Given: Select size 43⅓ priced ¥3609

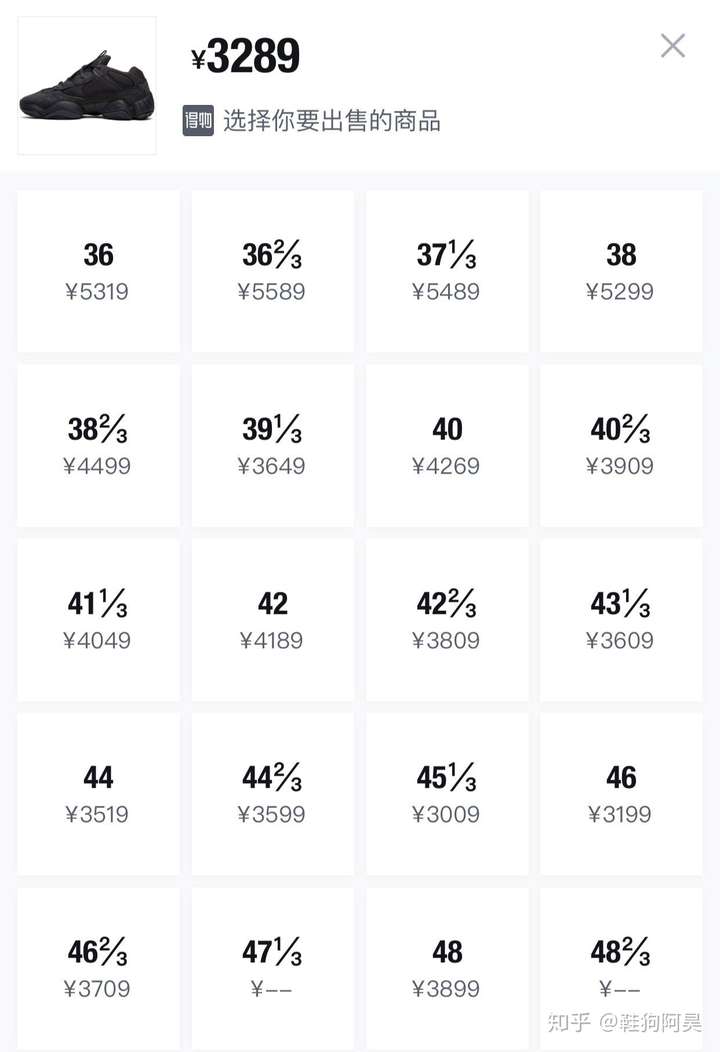Looking at the screenshot, I should (621, 620).
